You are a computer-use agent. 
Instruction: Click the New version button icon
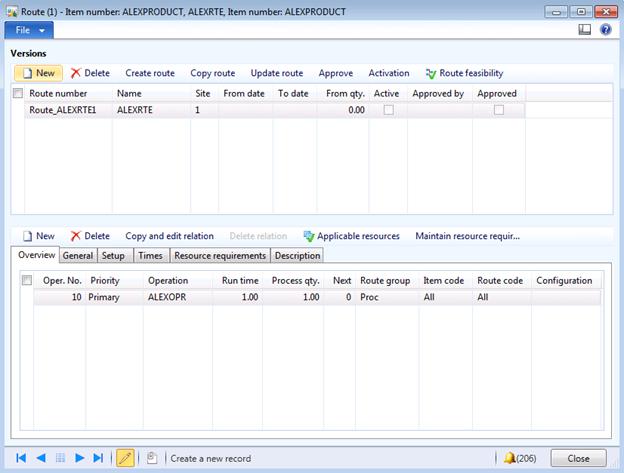27,73
